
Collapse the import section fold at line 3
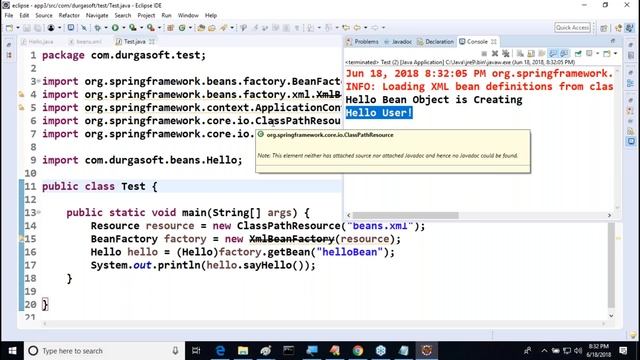coord(39,81)
